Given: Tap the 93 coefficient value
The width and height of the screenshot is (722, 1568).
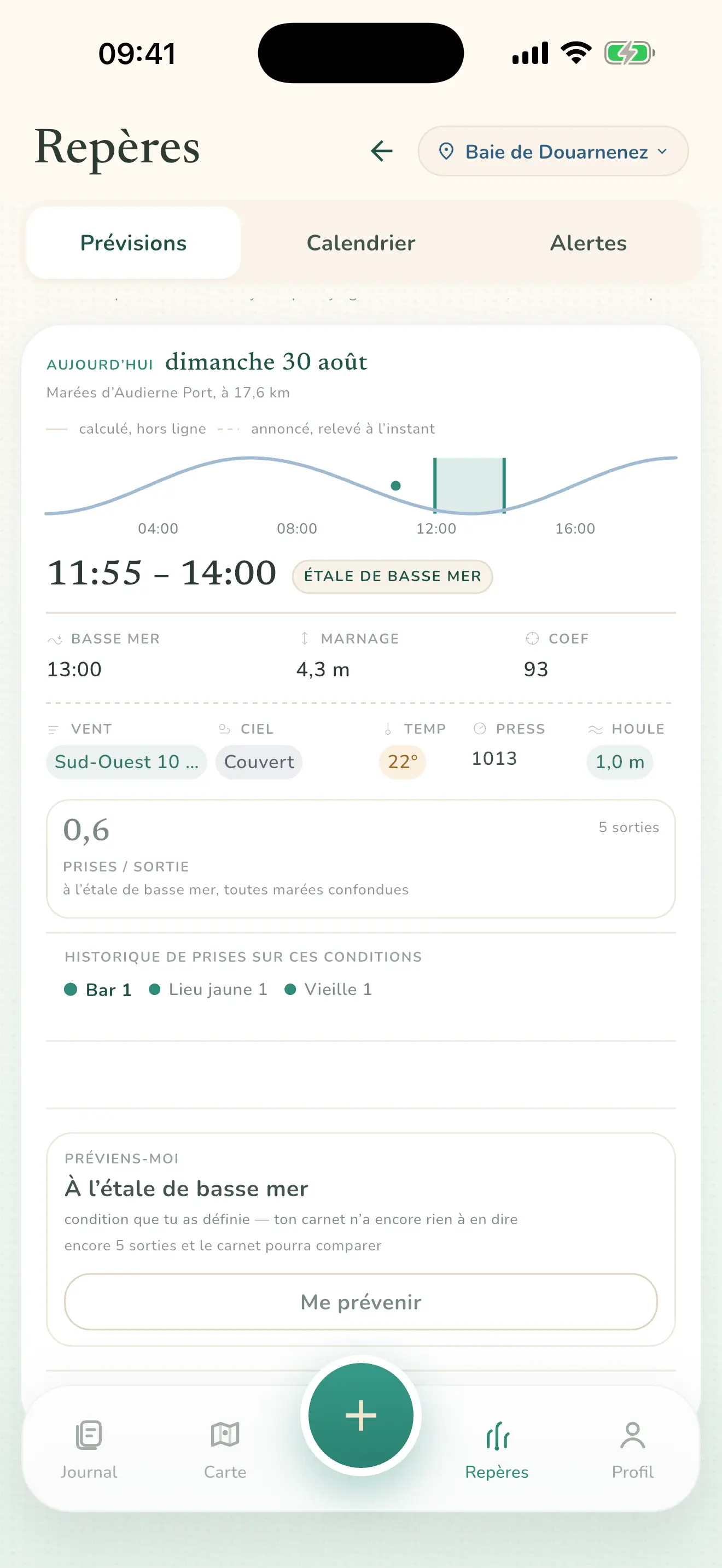Looking at the screenshot, I should coord(535,669).
